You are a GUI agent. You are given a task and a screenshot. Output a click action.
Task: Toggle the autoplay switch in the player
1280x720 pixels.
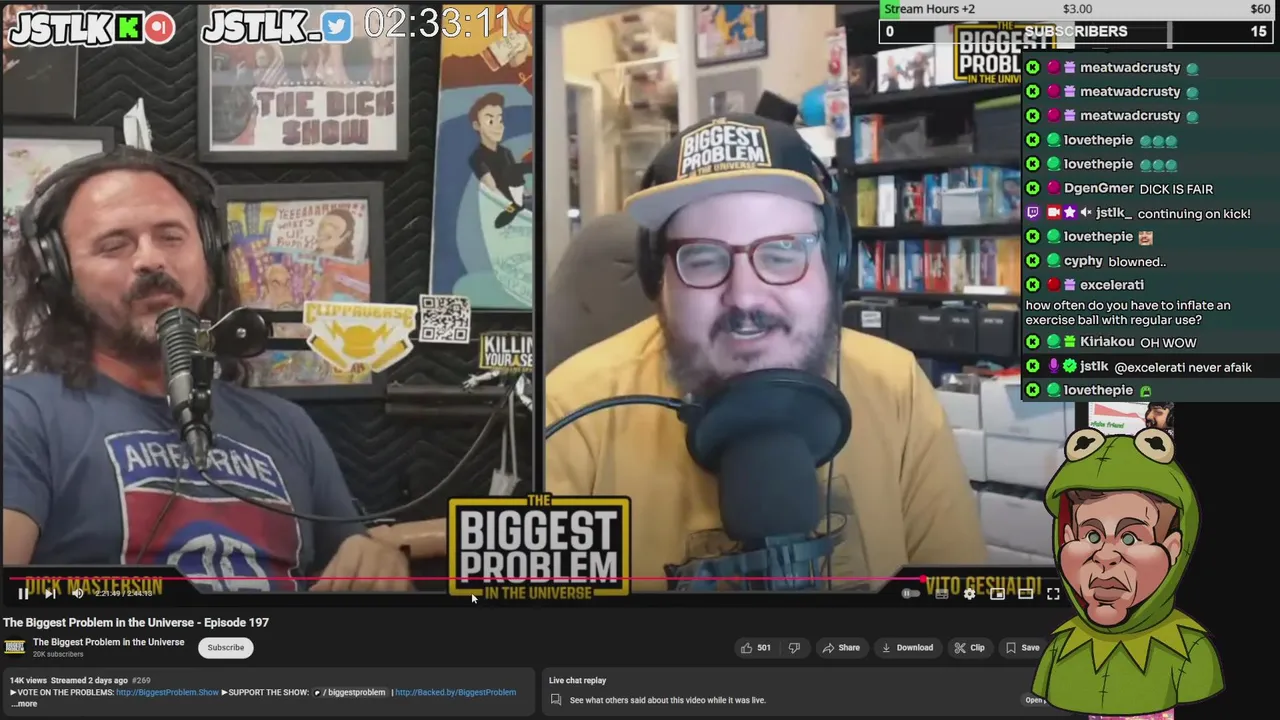pos(910,594)
